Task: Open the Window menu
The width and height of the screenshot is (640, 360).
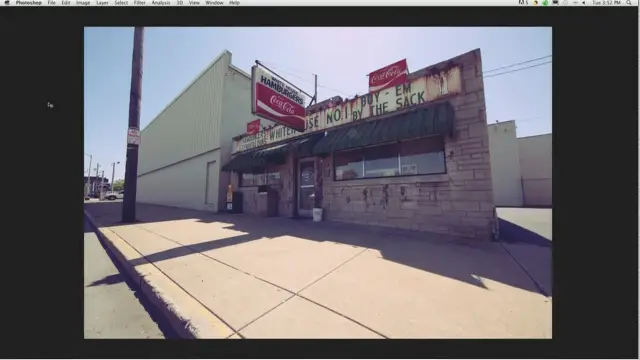Action: [x=214, y=2]
